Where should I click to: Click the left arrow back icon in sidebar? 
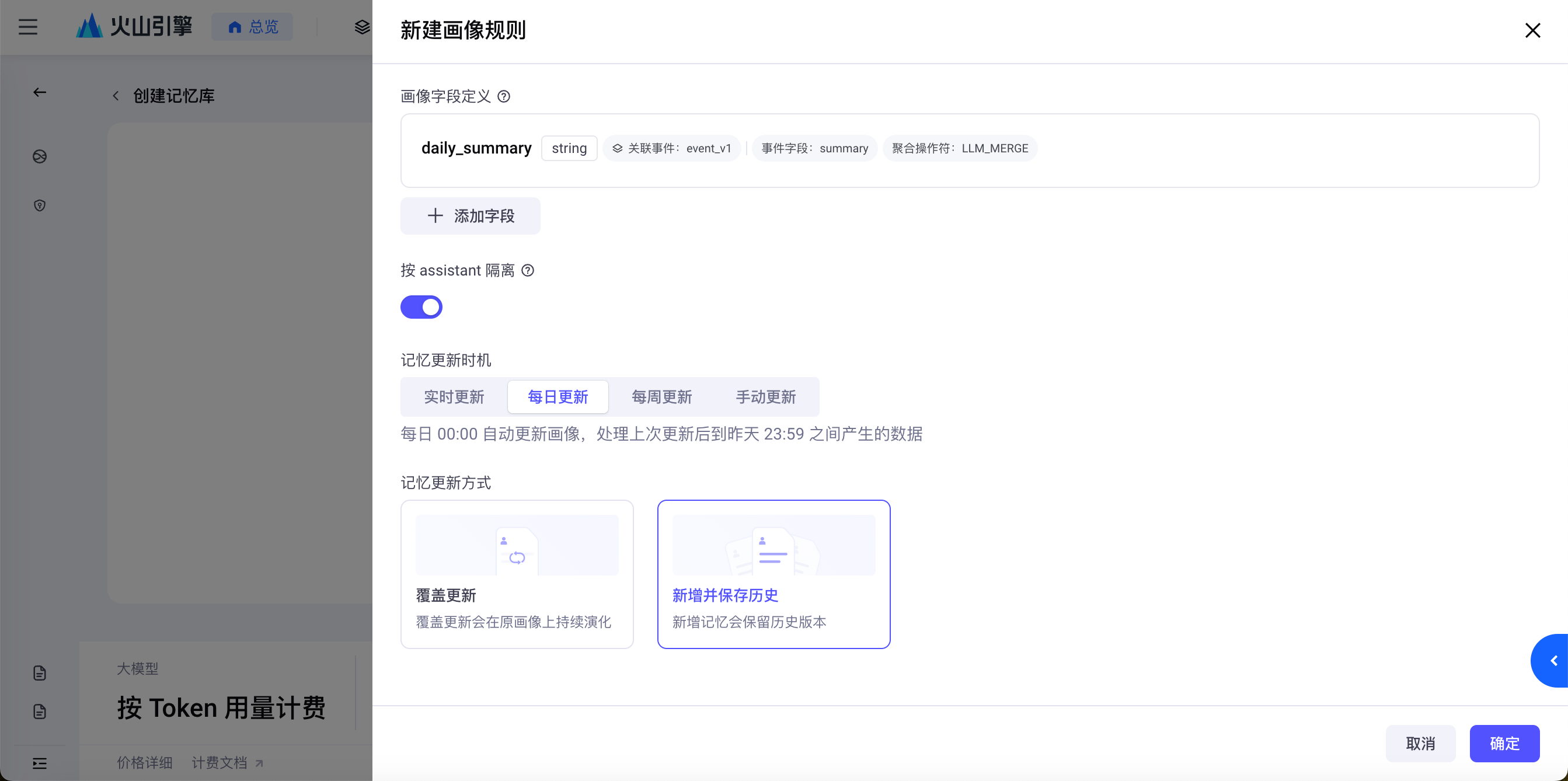point(40,93)
